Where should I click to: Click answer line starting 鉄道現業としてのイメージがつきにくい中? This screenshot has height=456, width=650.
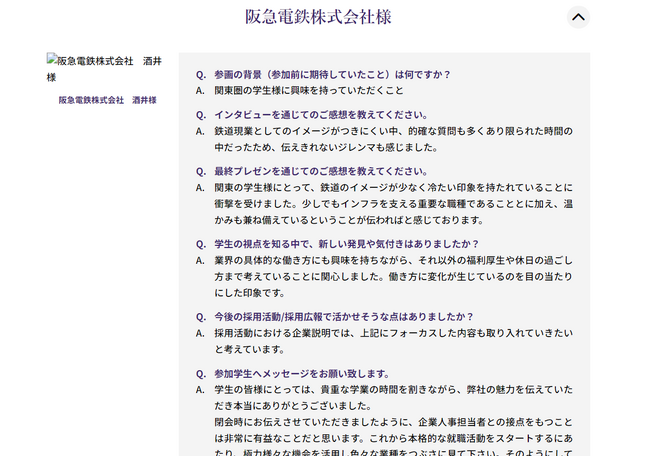coord(393,131)
